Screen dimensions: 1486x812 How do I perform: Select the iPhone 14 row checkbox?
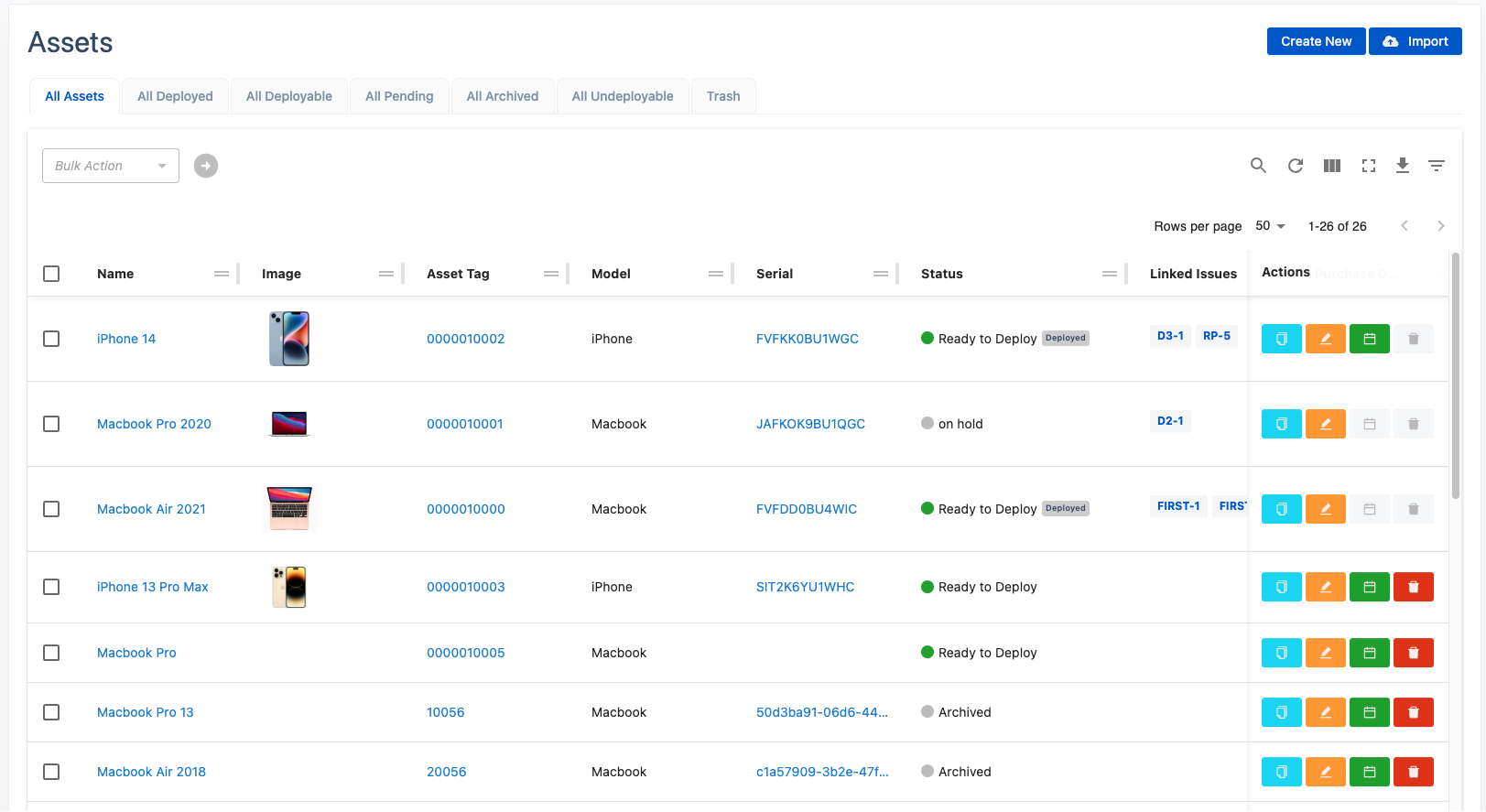(x=51, y=339)
